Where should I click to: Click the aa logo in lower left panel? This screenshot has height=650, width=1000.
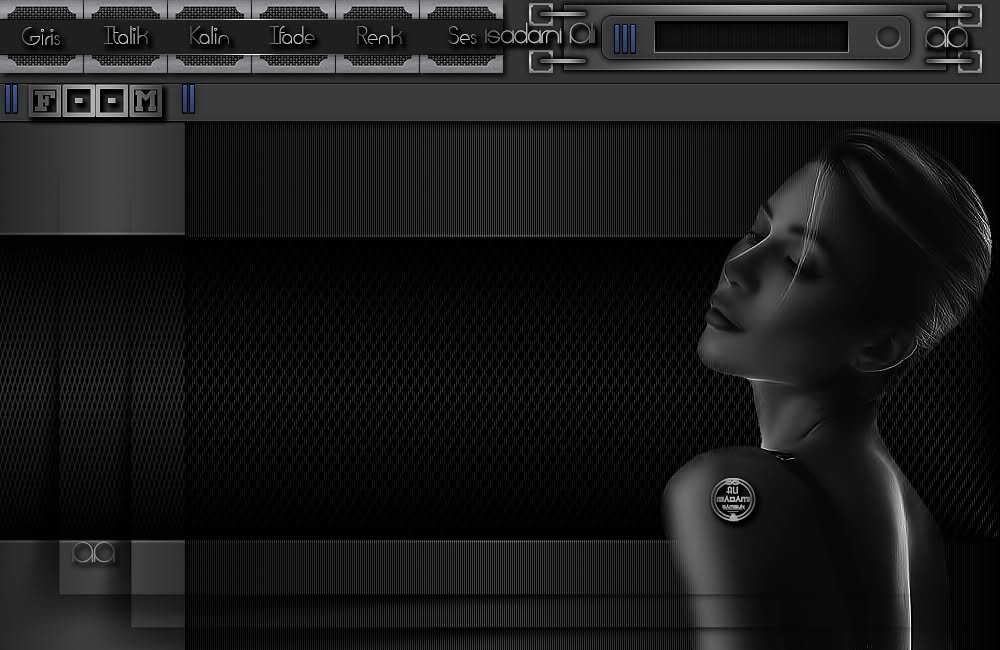(x=94, y=553)
